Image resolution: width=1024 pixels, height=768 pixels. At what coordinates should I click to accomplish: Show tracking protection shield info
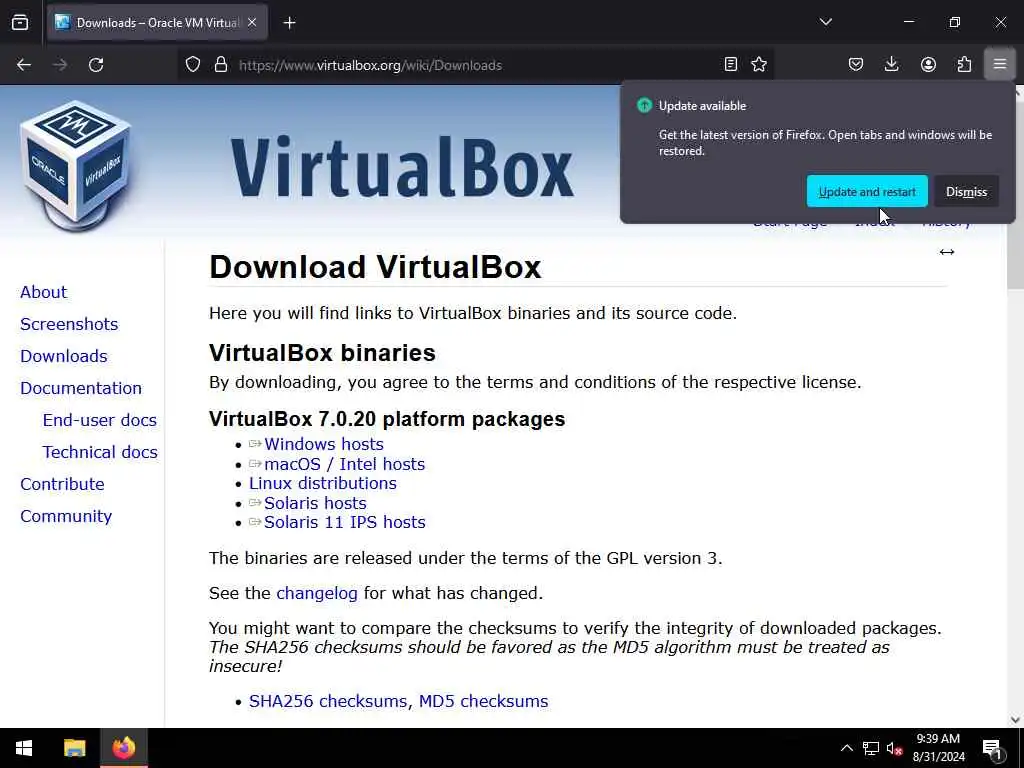[193, 65]
